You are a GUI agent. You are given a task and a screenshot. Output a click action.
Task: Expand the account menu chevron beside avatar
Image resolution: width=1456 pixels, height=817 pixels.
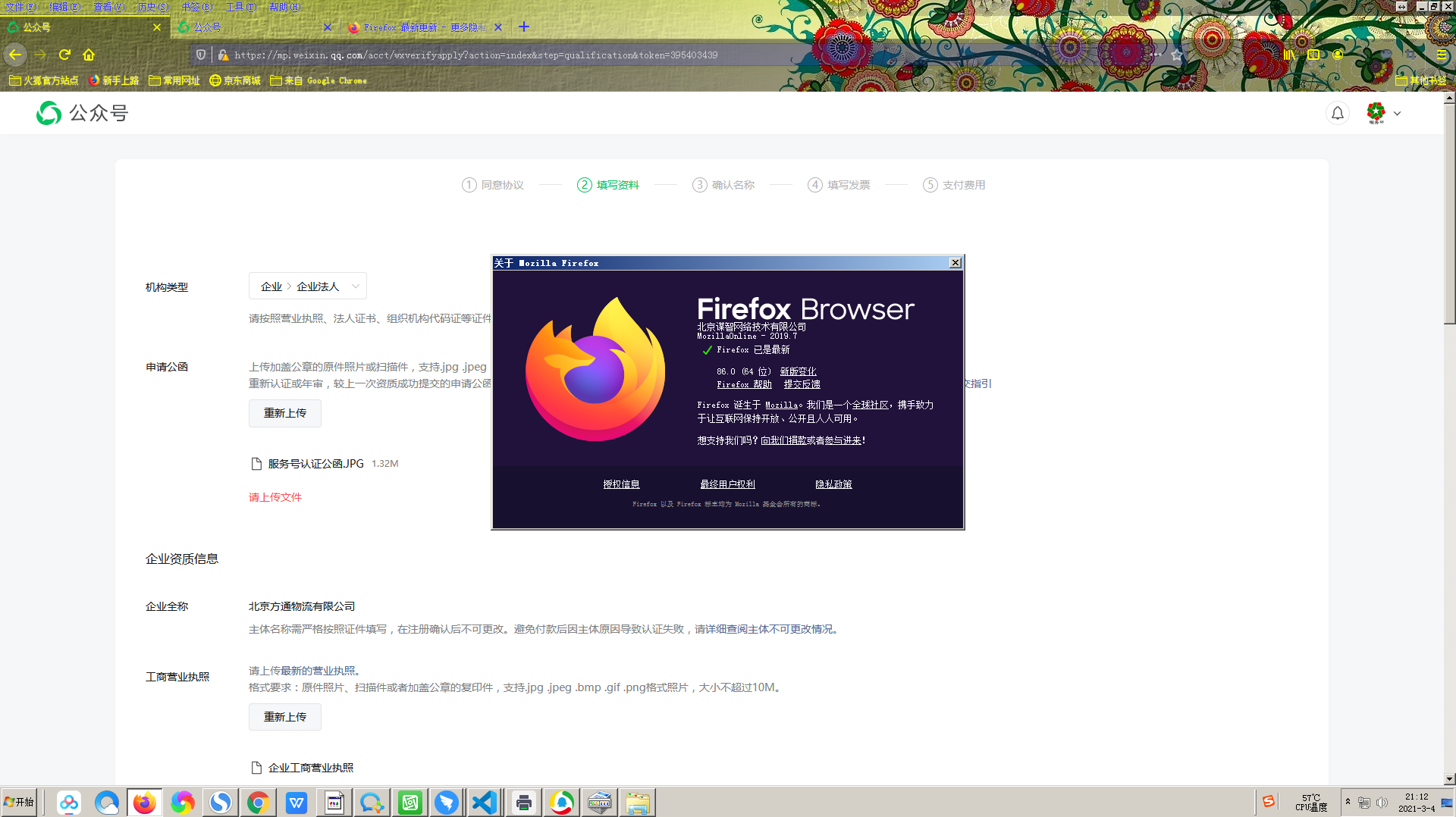1397,114
